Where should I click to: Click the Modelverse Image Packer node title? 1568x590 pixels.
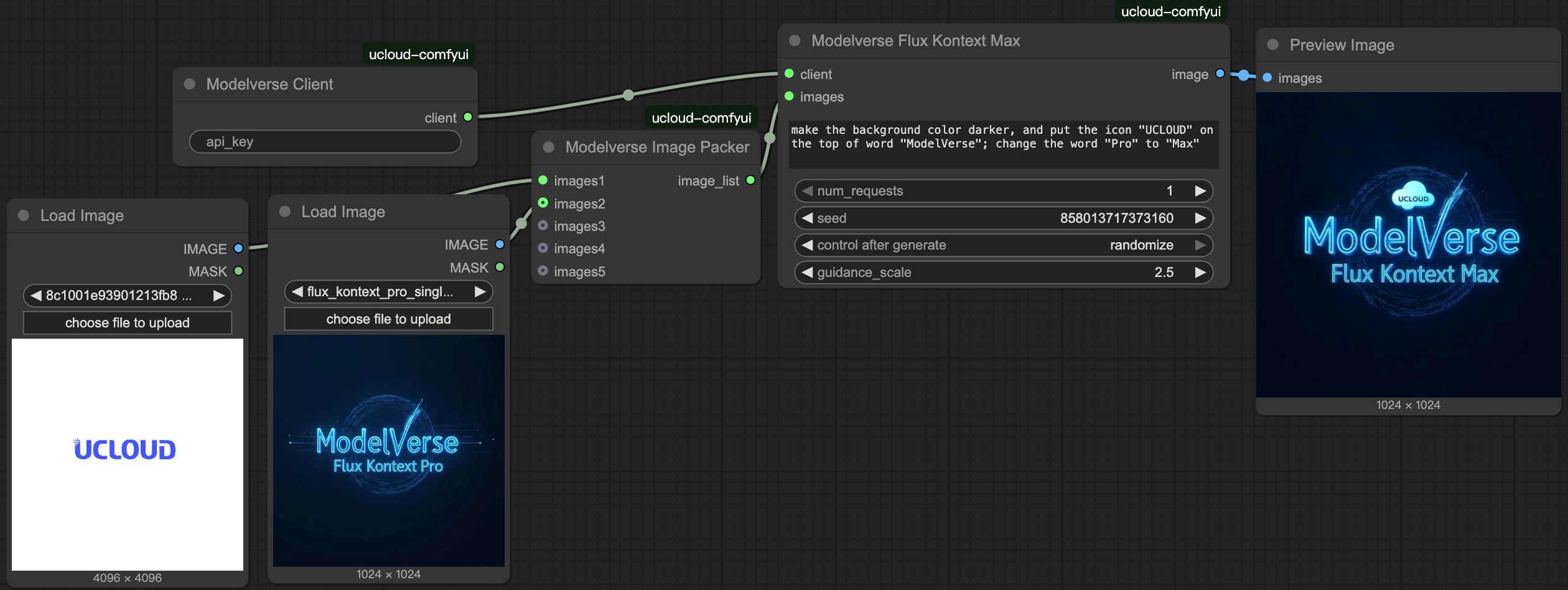(657, 147)
